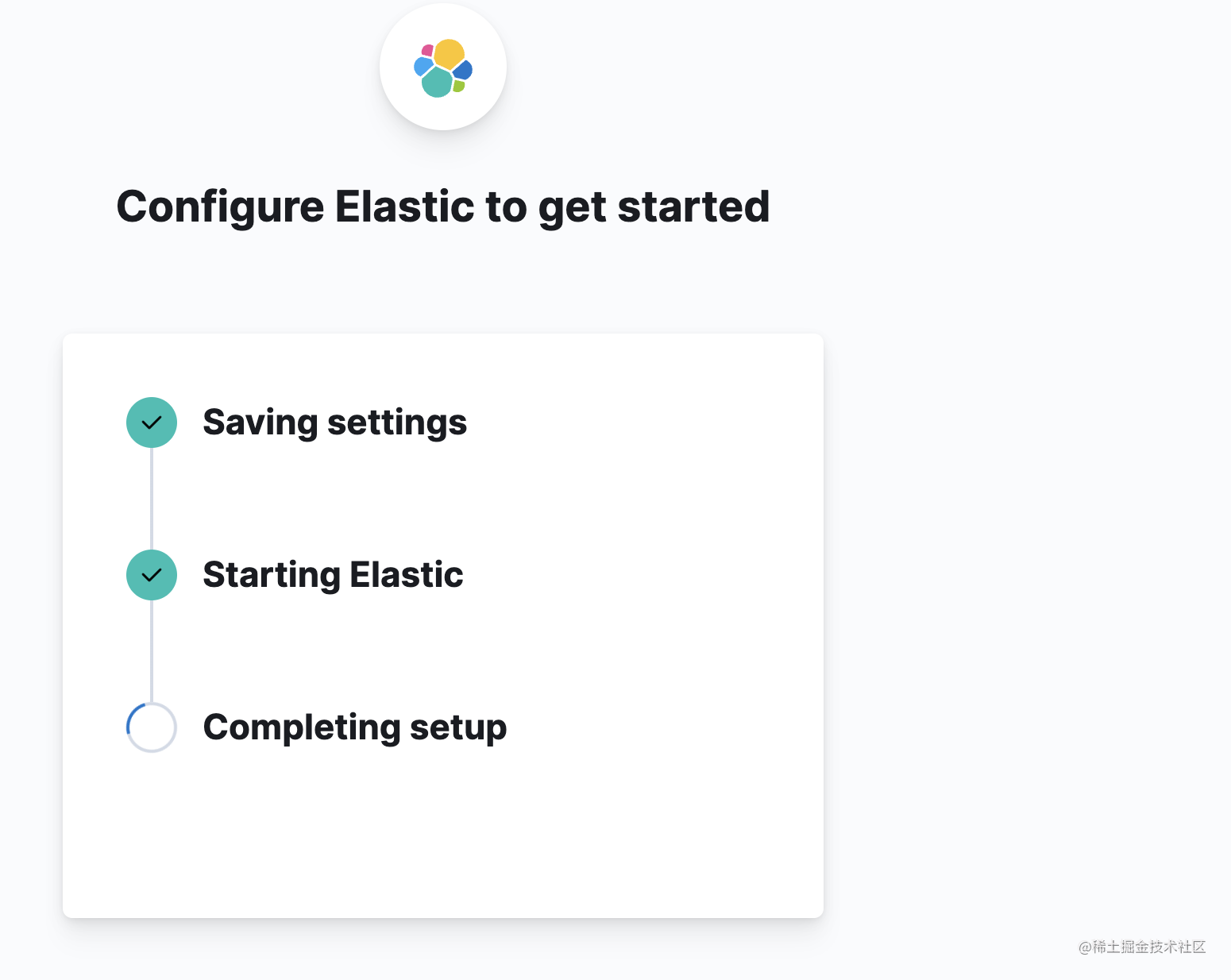Click the dark blue segment of Elastic logo
Viewport: 1231px width, 980px height.
coord(463,70)
